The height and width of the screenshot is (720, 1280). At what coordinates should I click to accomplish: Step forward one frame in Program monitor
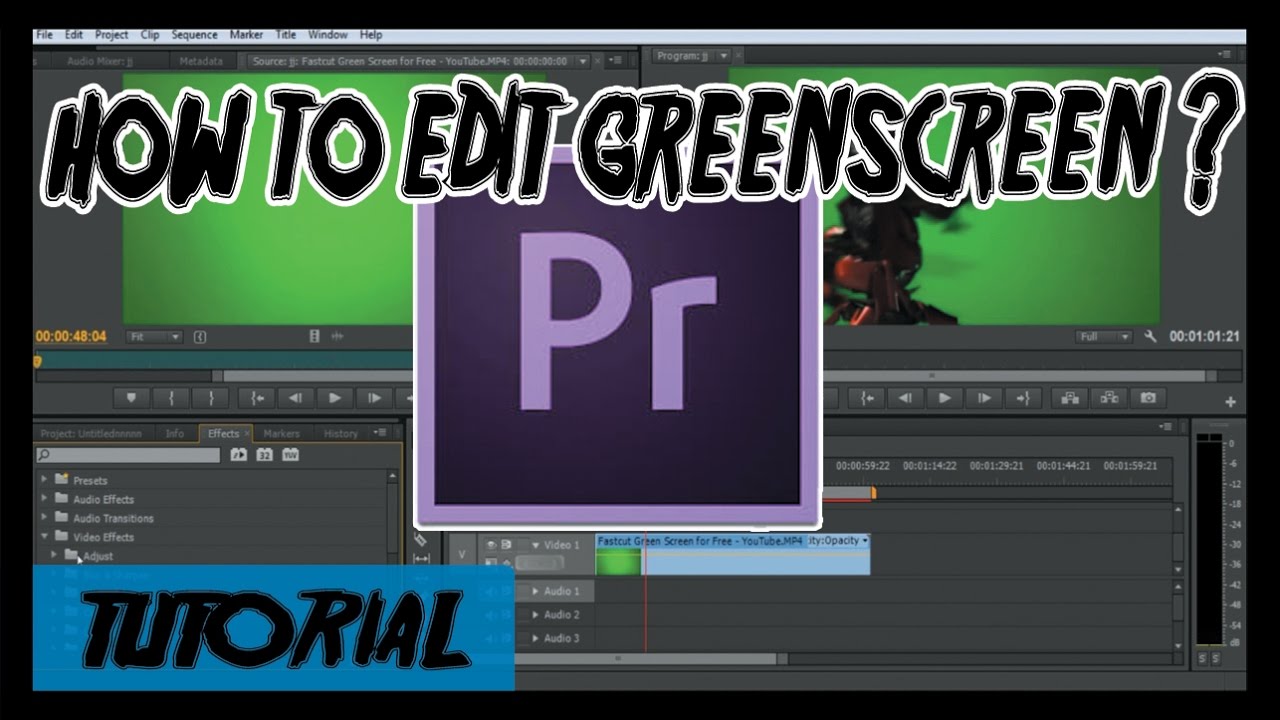point(984,398)
